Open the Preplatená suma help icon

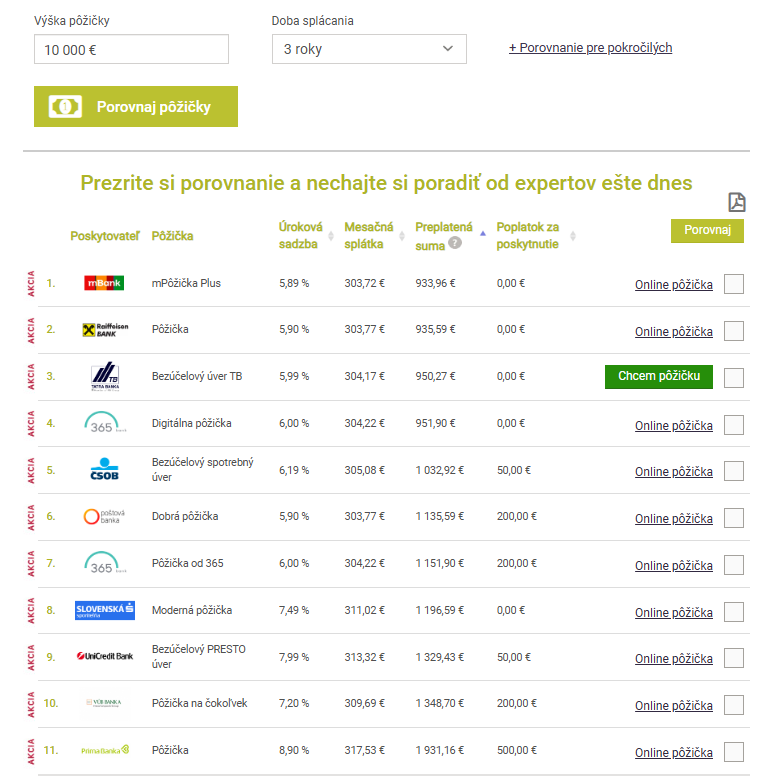coord(455,243)
